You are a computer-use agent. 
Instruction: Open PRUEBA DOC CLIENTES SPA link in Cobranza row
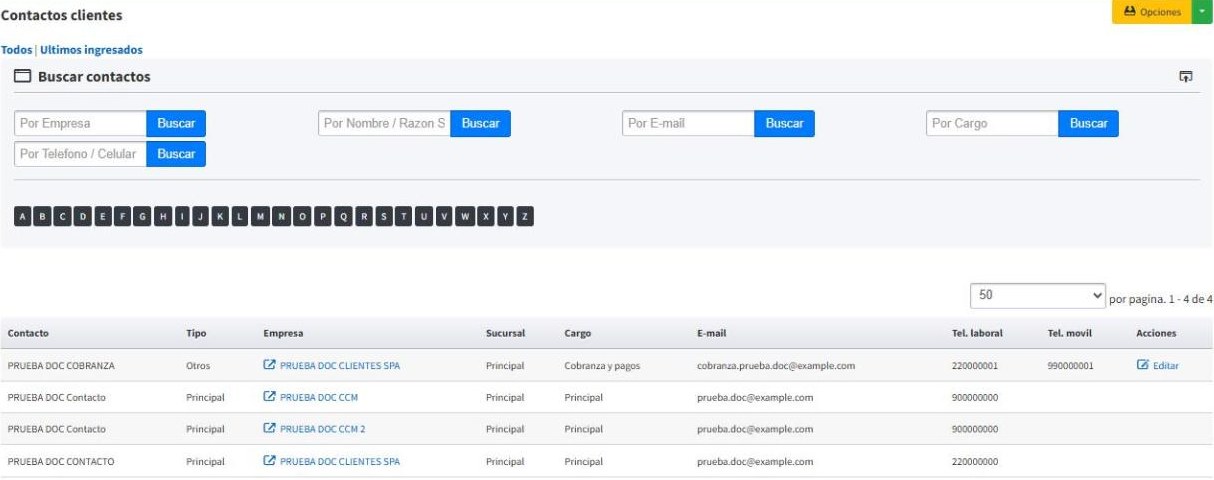coord(340,366)
